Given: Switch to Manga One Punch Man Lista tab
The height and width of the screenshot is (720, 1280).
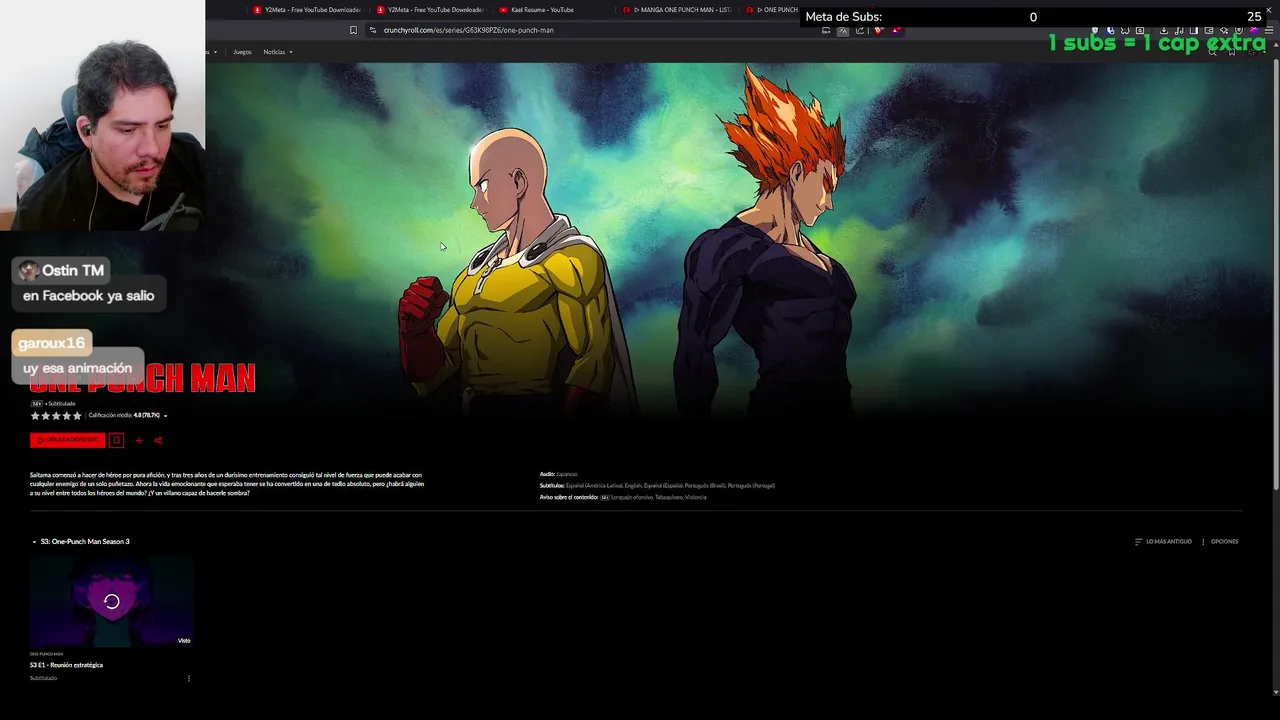Looking at the screenshot, I should [677, 10].
